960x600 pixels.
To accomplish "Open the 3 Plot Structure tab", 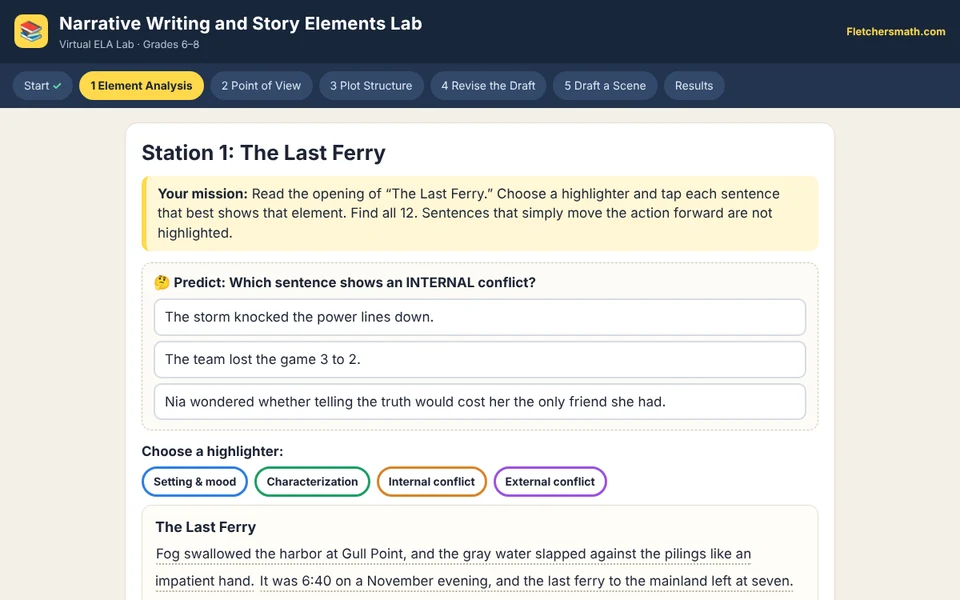I will point(371,86).
